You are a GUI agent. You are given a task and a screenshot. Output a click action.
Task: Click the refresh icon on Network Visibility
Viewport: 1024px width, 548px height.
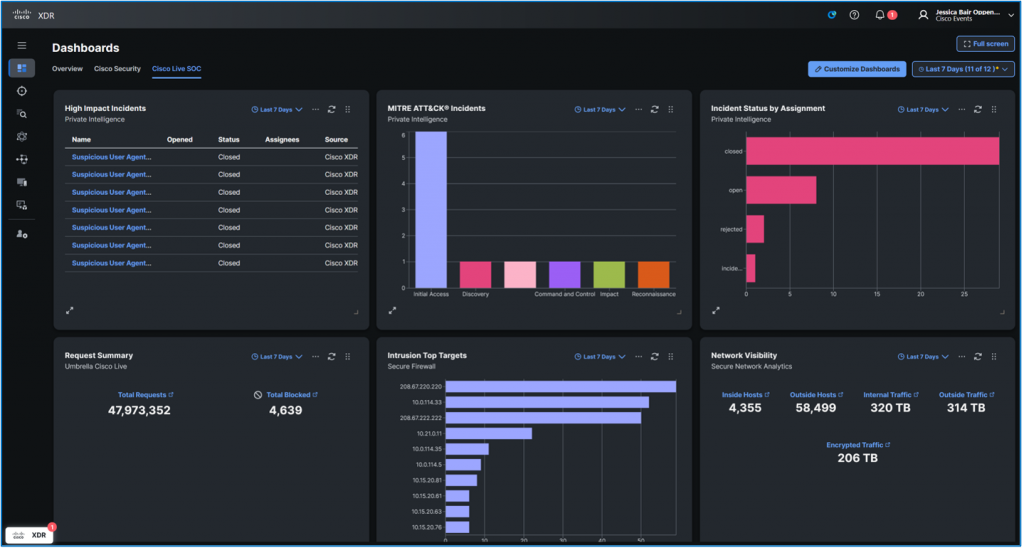pyautogui.click(x=977, y=356)
